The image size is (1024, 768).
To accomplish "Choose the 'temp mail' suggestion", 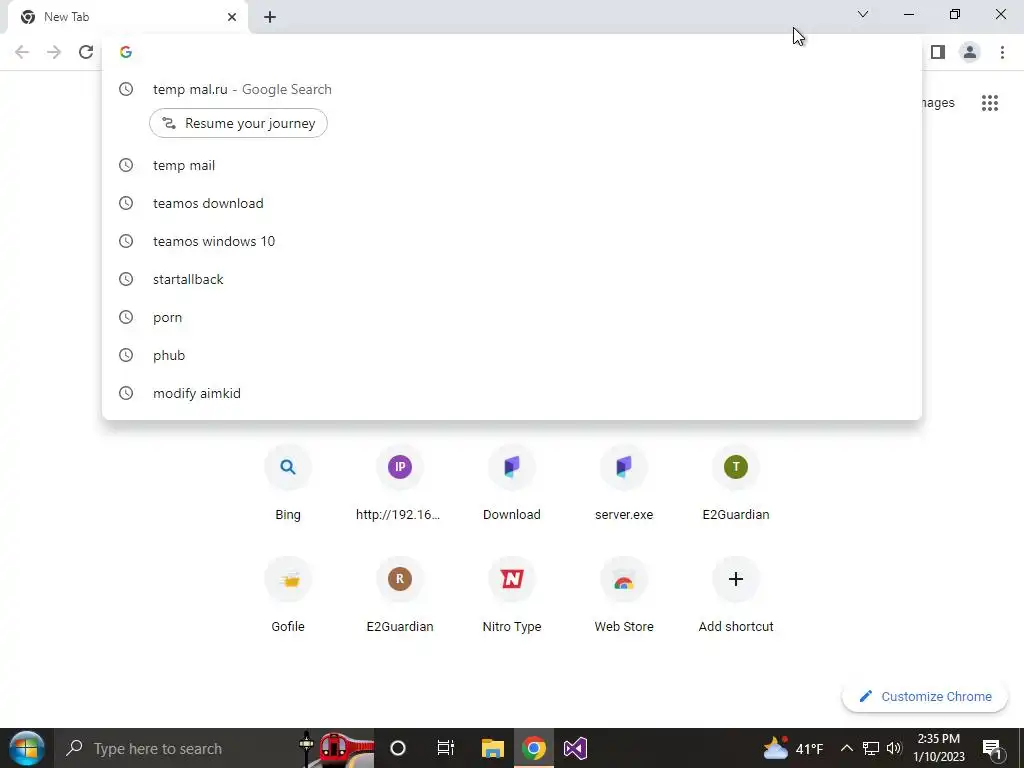I will (511, 165).
